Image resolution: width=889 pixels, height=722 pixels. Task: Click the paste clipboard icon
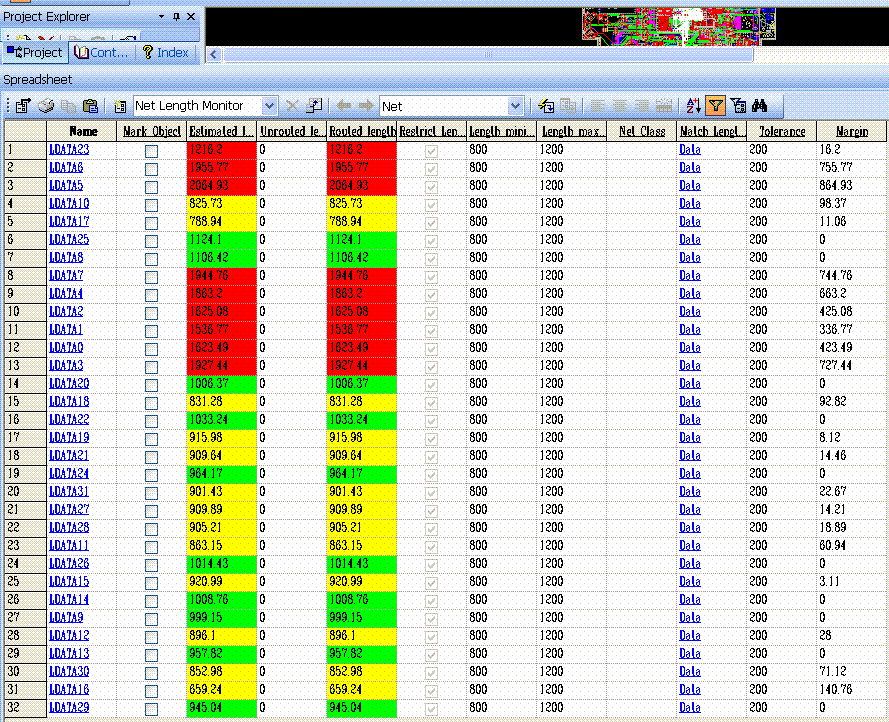(90, 106)
